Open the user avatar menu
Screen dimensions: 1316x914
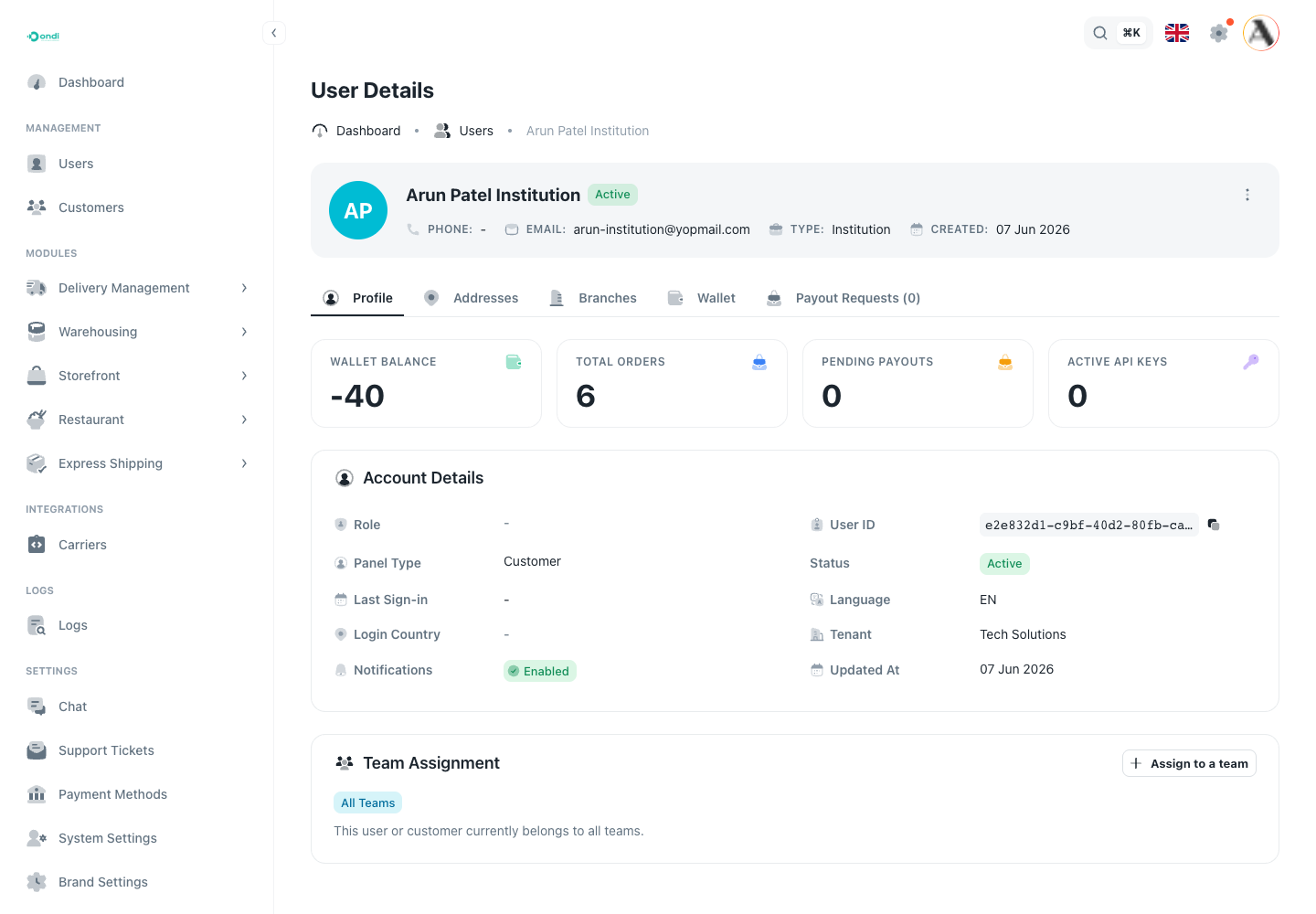[x=1261, y=33]
